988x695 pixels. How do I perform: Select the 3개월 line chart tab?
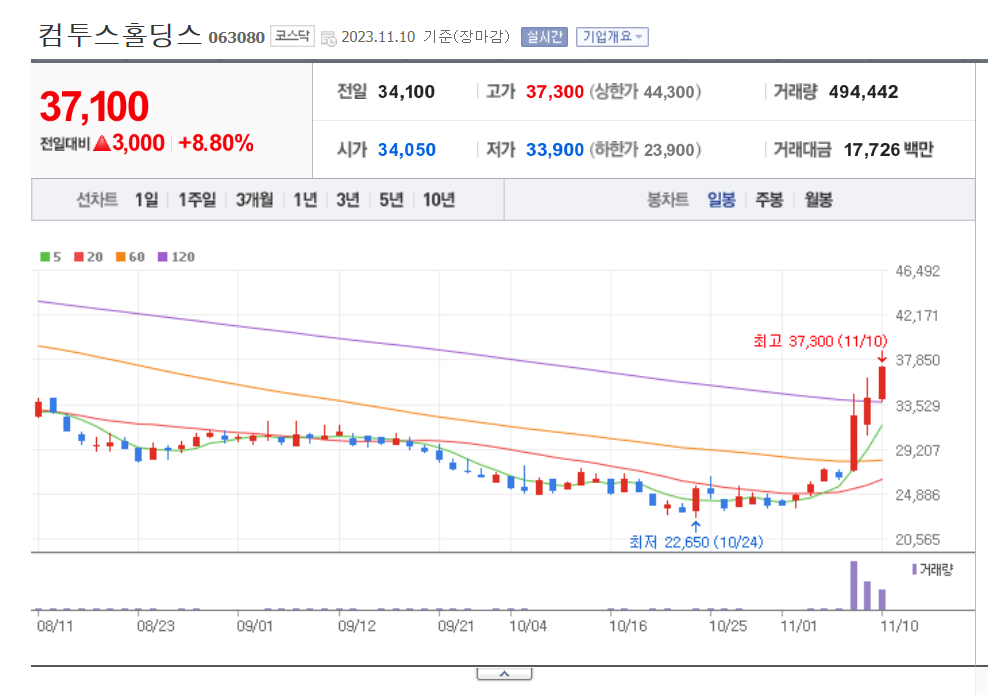click(x=255, y=200)
